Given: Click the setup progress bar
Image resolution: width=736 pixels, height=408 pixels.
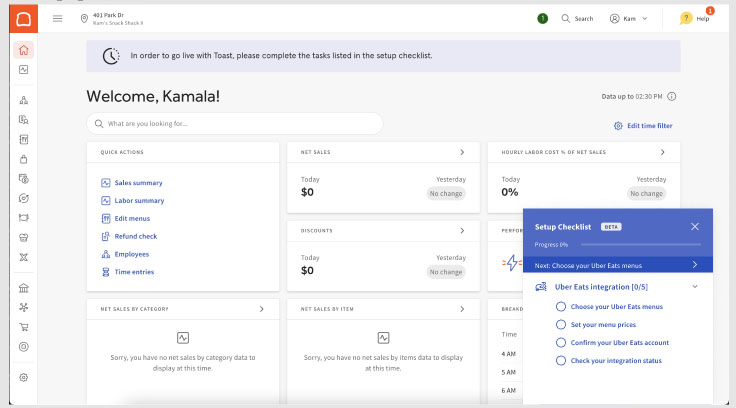Looking at the screenshot, I should (x=640, y=244).
